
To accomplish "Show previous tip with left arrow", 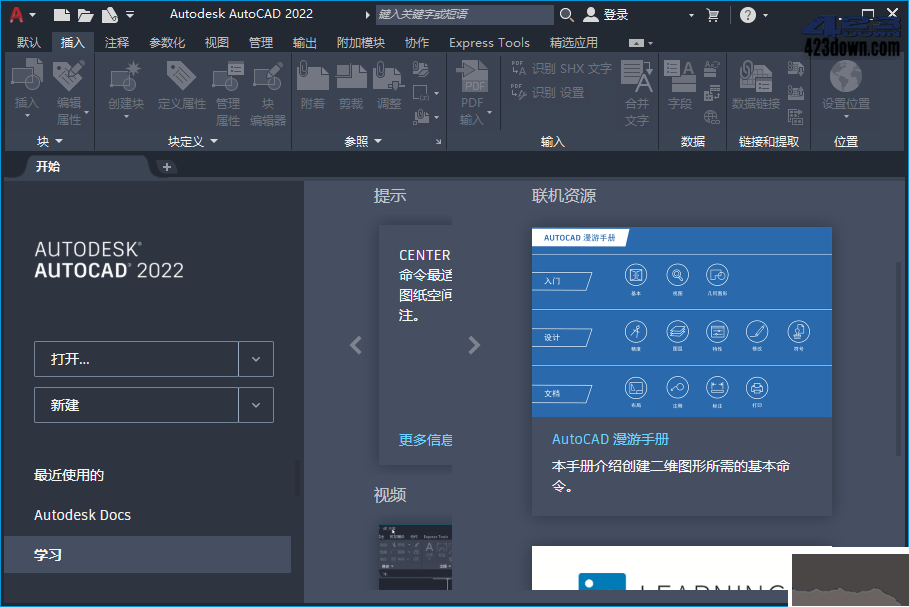I will 356,345.
